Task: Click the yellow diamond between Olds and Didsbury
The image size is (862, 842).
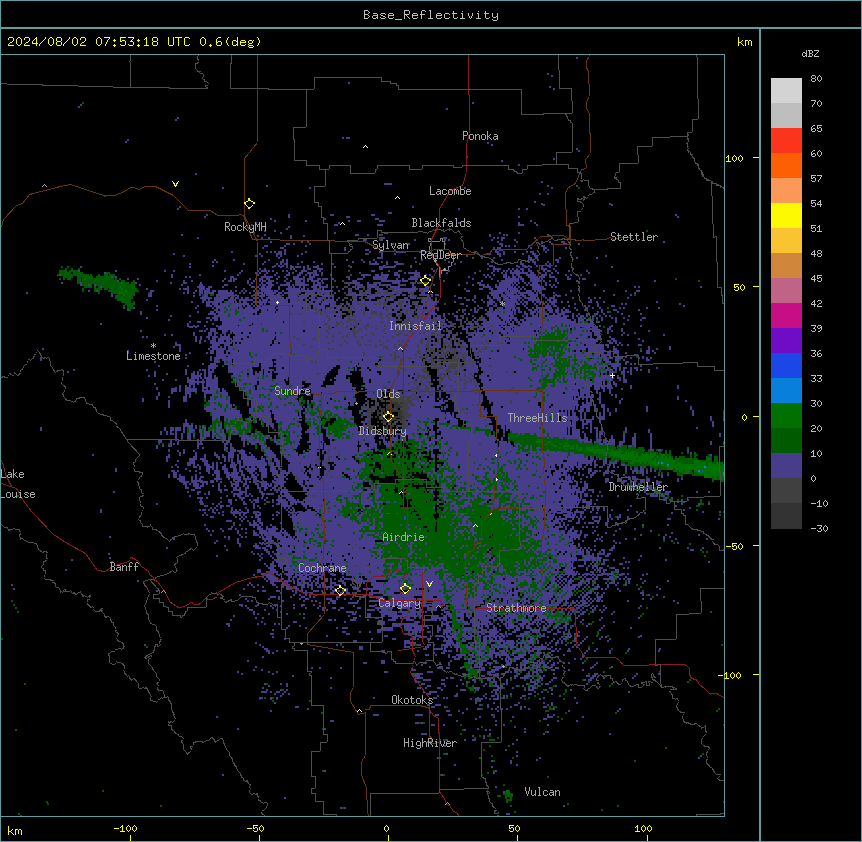Action: 388,417
